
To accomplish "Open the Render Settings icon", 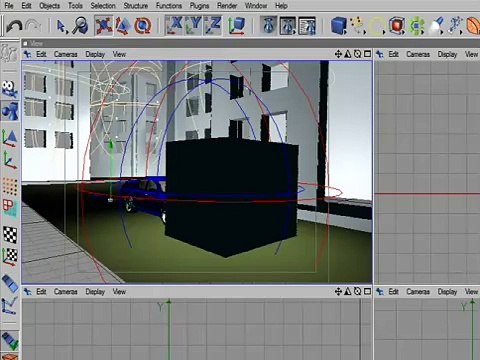I will [307, 25].
